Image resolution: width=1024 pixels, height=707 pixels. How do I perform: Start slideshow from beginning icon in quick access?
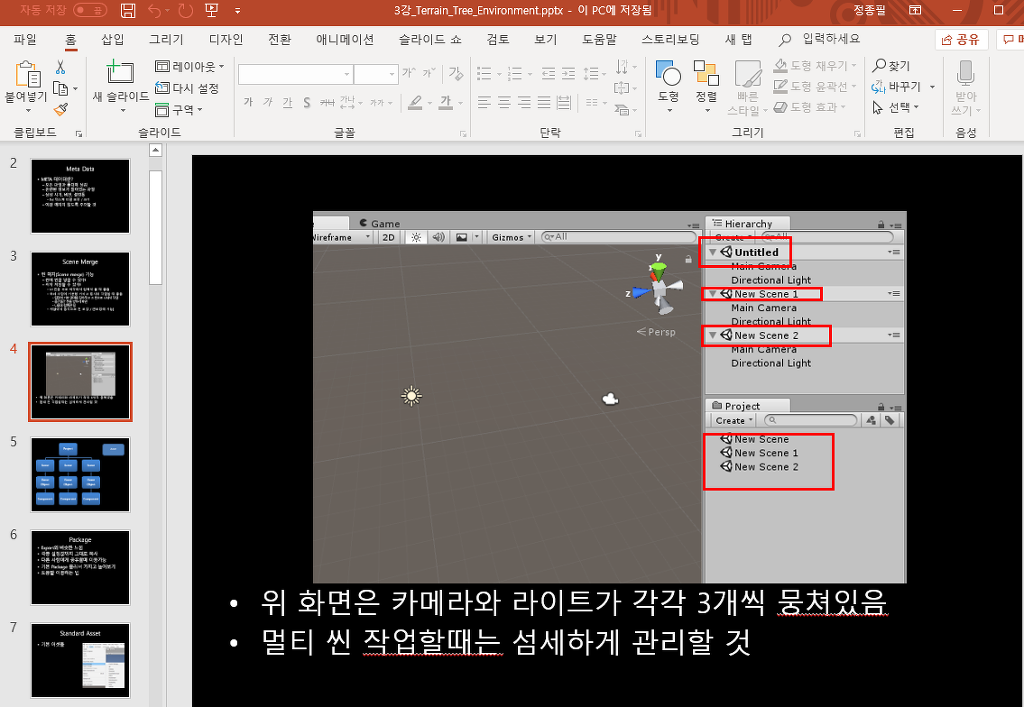(x=211, y=11)
